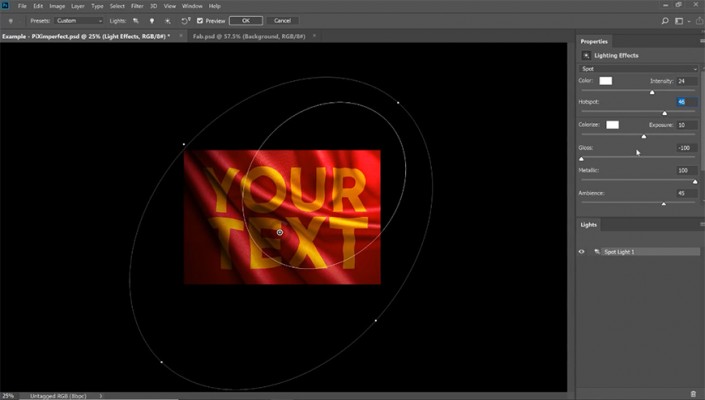Restore down the Photoshop window
This screenshot has width=705, height=400.
coord(678,5)
